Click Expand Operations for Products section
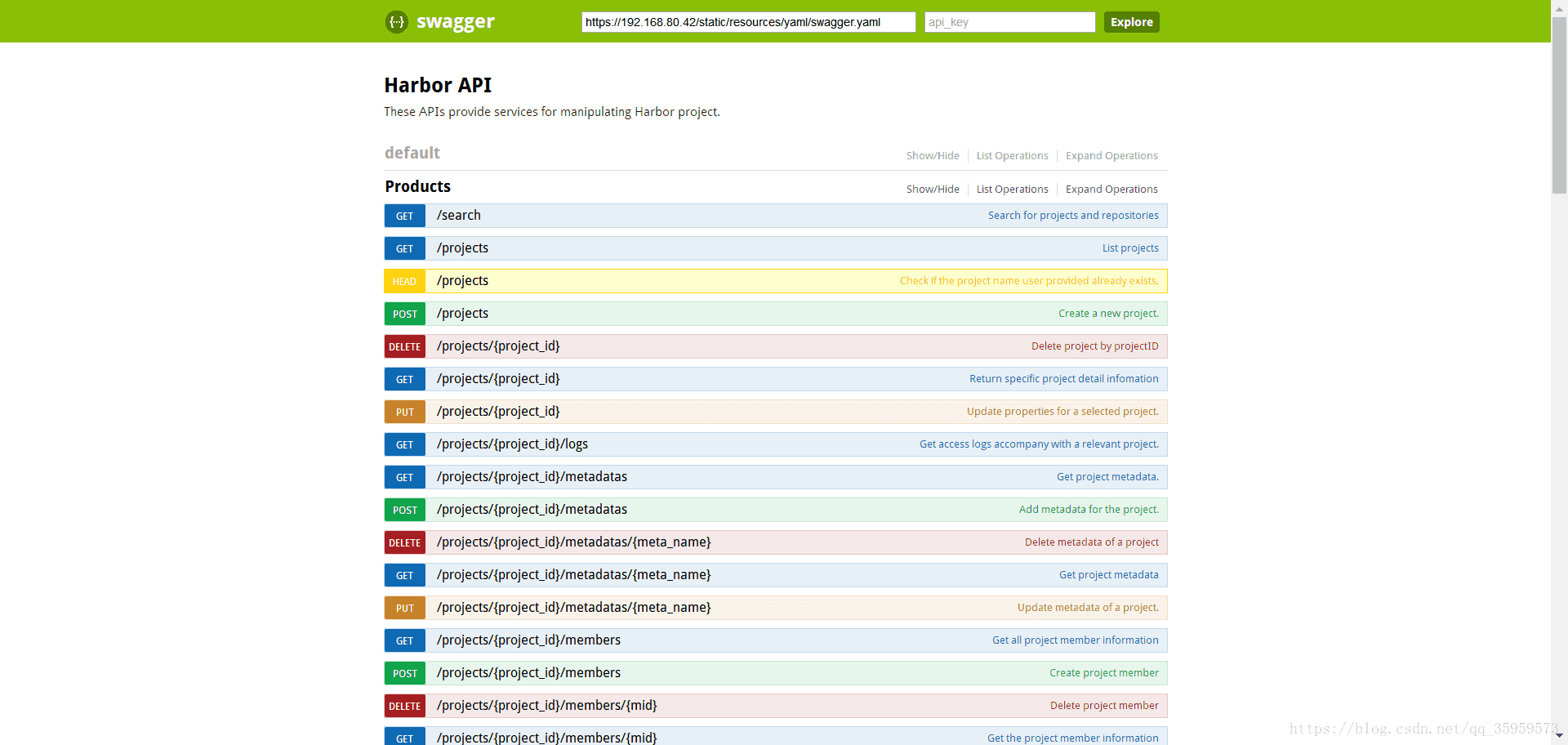The image size is (1568, 745). 1111,190
